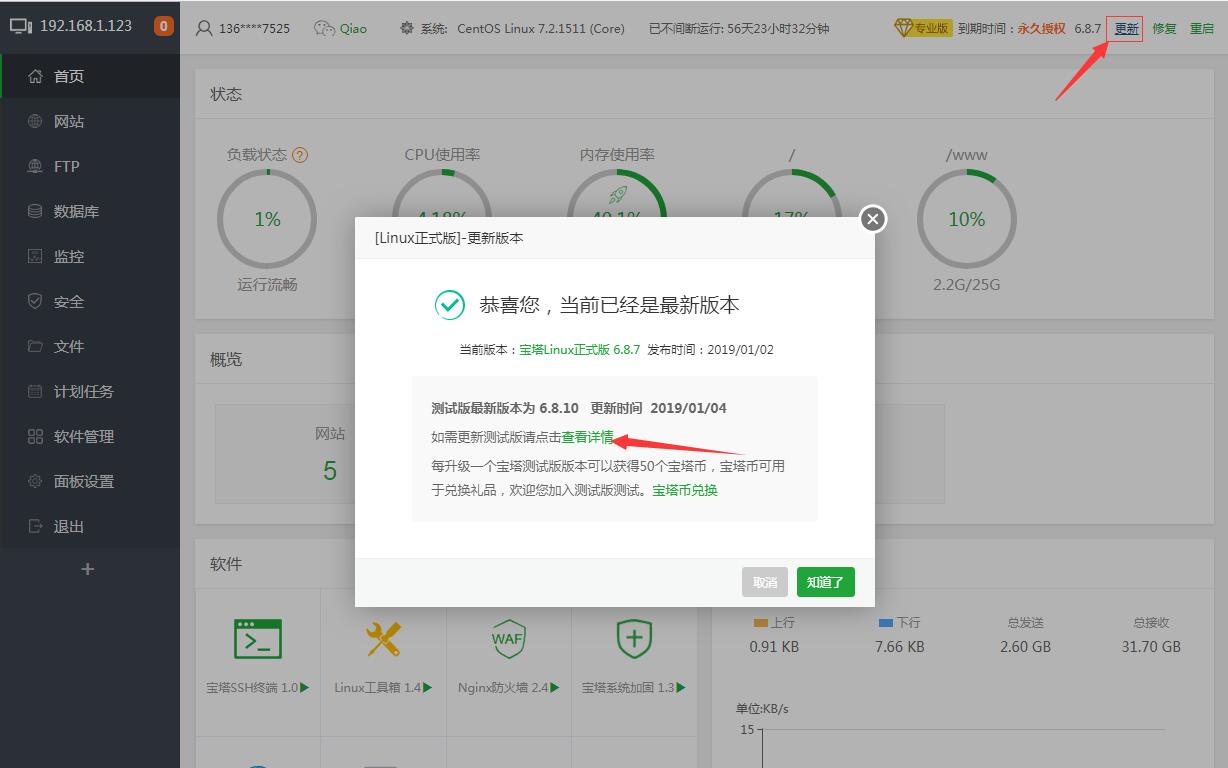Click the question mark beside 负载状态

300,155
